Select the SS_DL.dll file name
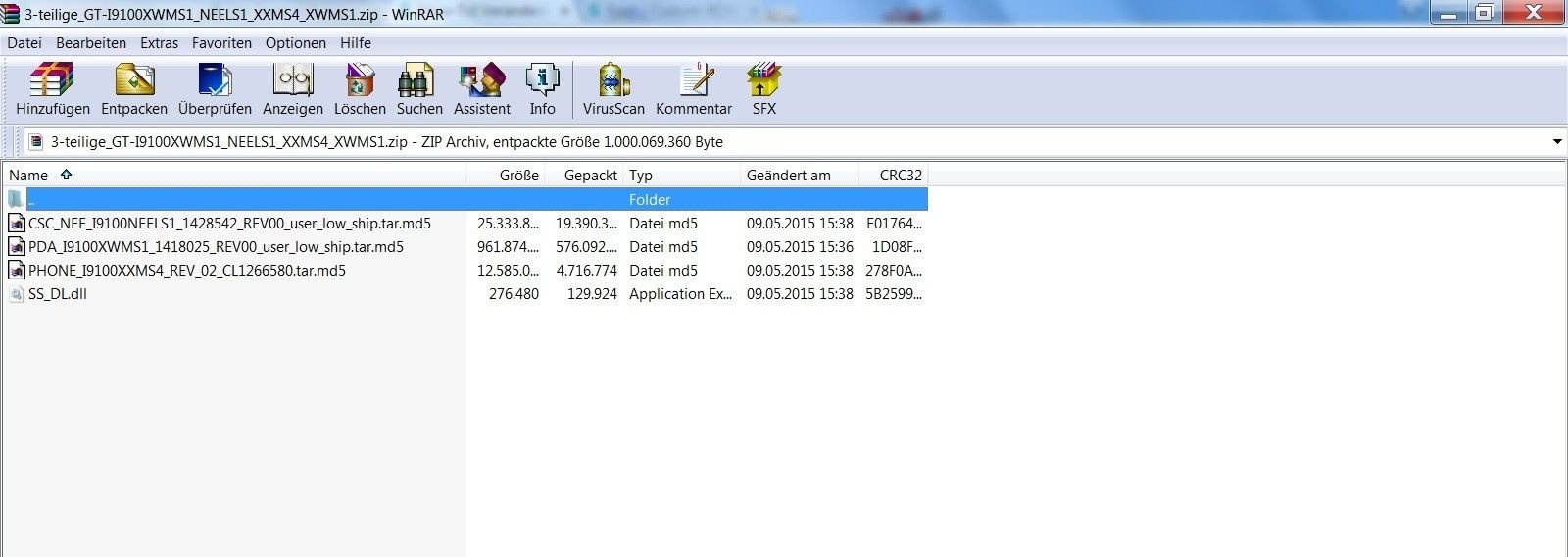1568x557 pixels. click(58, 294)
